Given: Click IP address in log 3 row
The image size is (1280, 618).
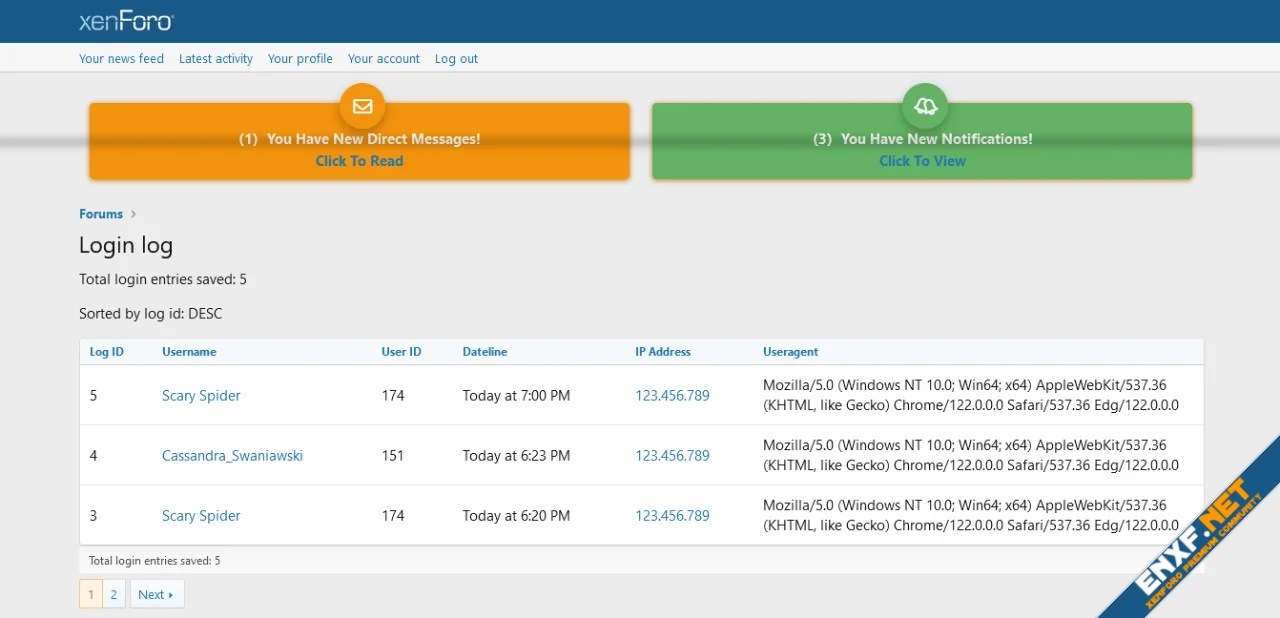Looking at the screenshot, I should (672, 516).
